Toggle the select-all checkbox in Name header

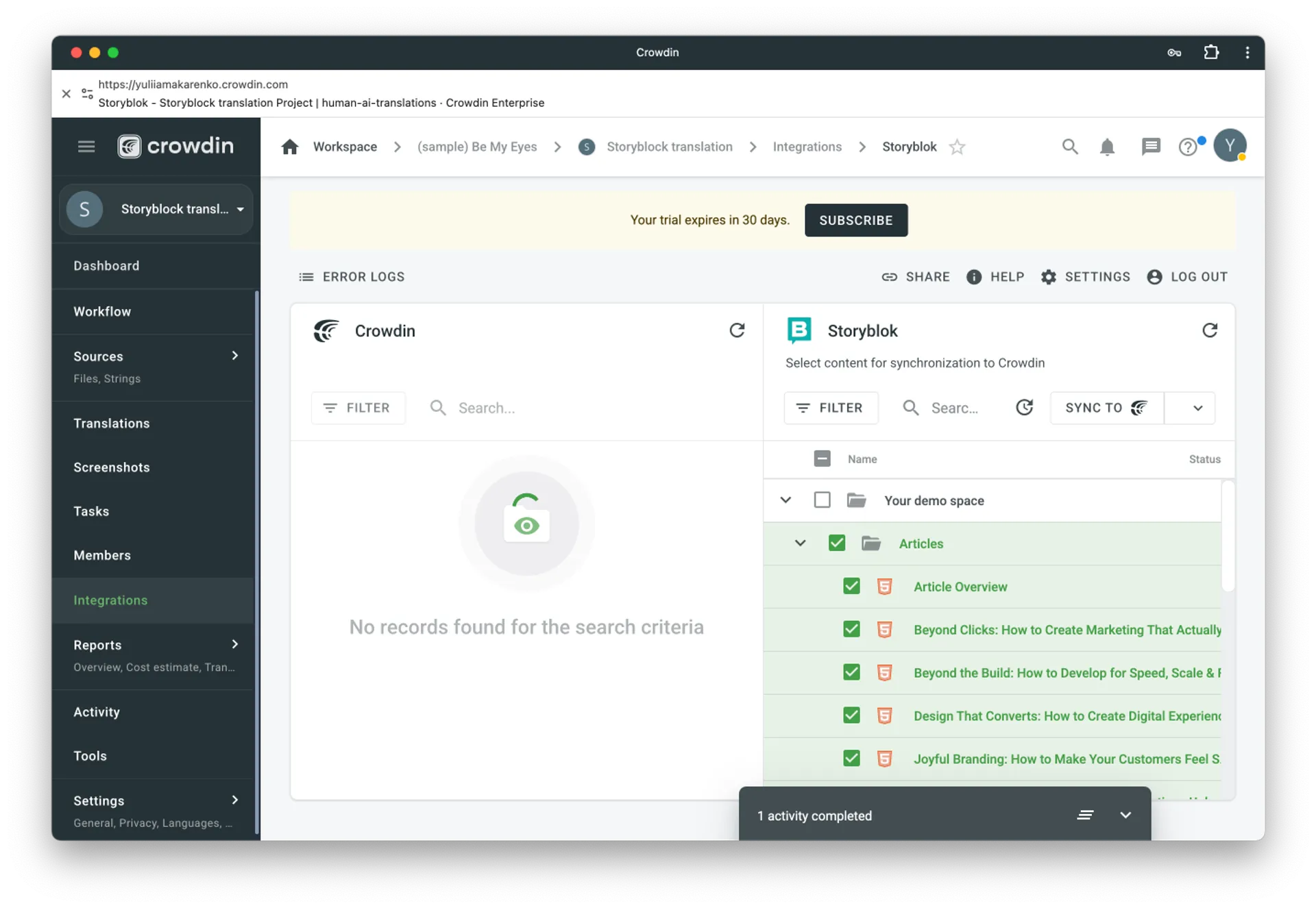[x=822, y=458]
